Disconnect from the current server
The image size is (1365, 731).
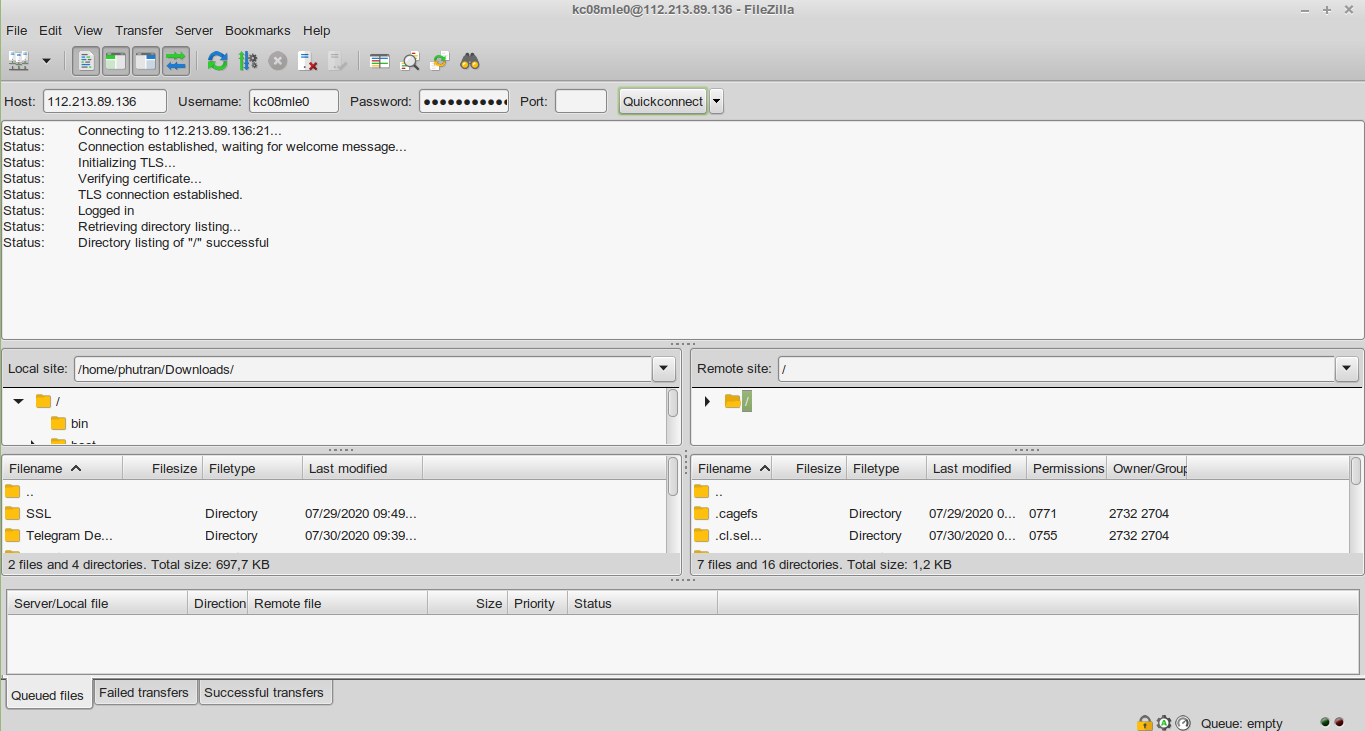(x=308, y=61)
